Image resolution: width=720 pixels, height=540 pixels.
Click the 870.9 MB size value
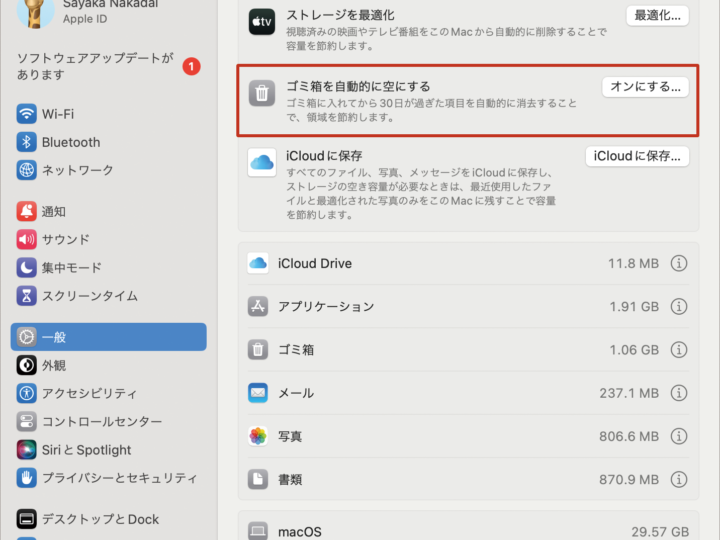[629, 479]
